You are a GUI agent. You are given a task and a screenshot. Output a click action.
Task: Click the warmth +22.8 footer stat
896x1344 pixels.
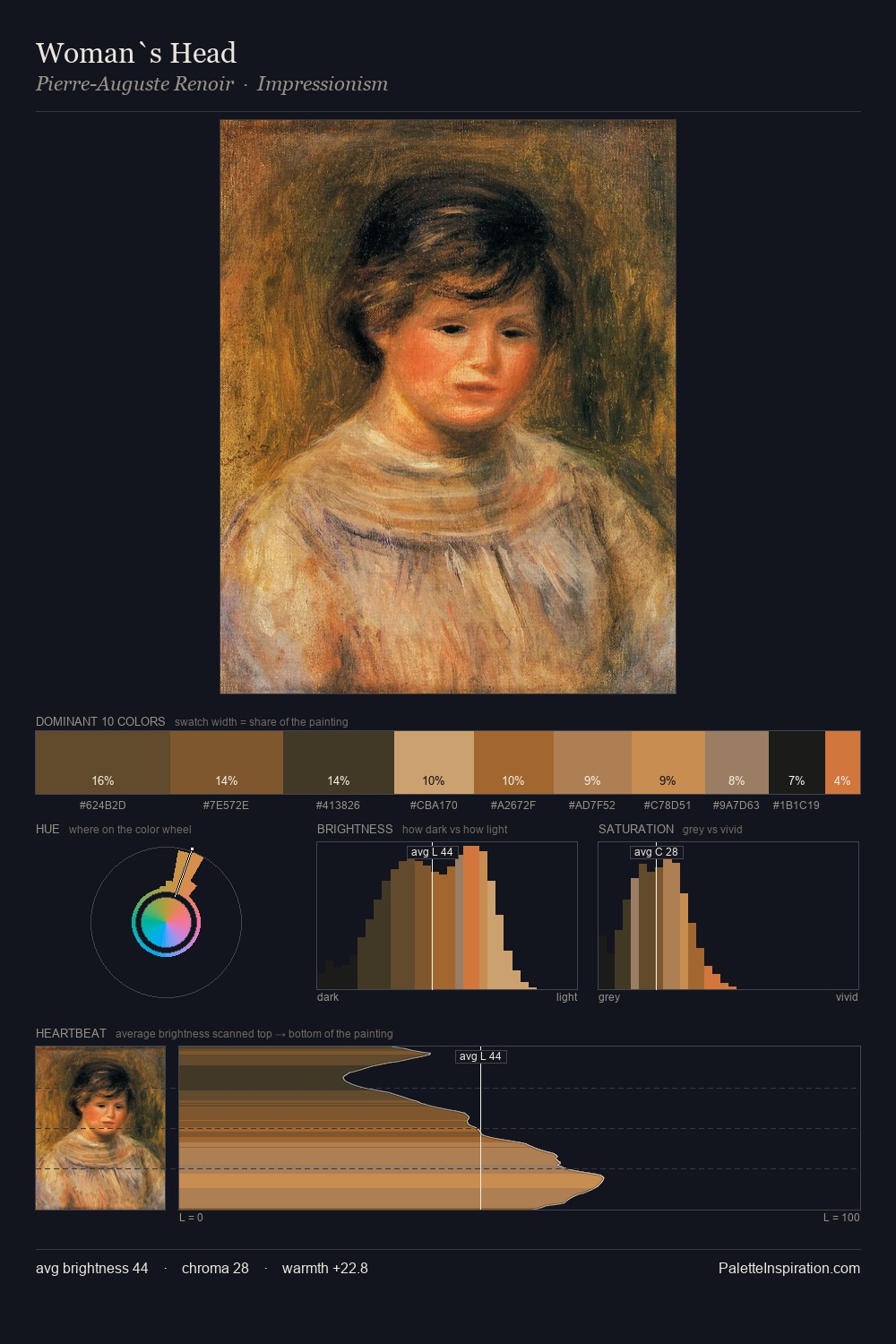(325, 1268)
